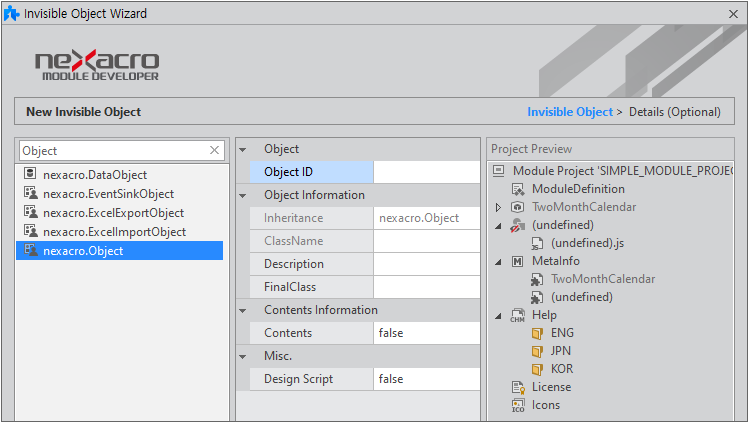
Task: Collapse the Help tree node
Action: tap(499, 315)
